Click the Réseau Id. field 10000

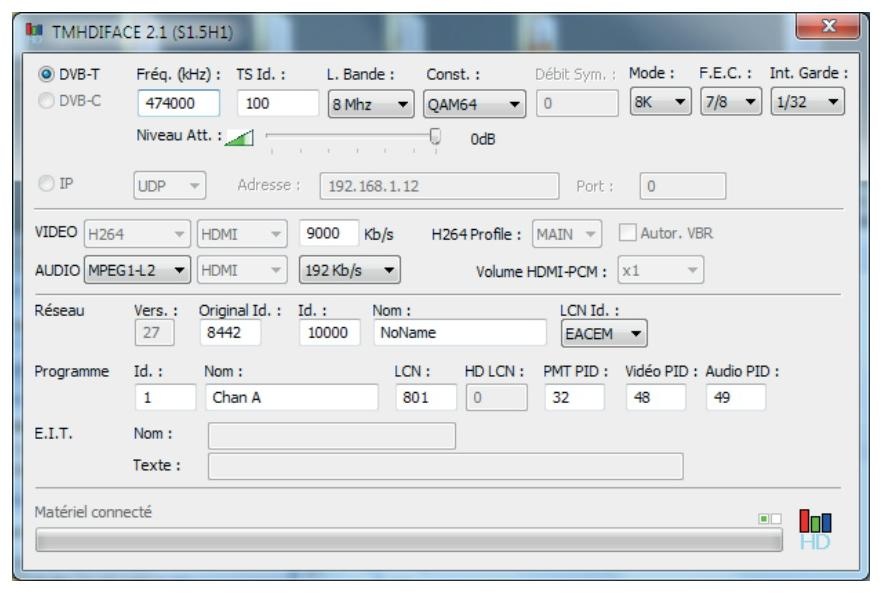[330, 333]
